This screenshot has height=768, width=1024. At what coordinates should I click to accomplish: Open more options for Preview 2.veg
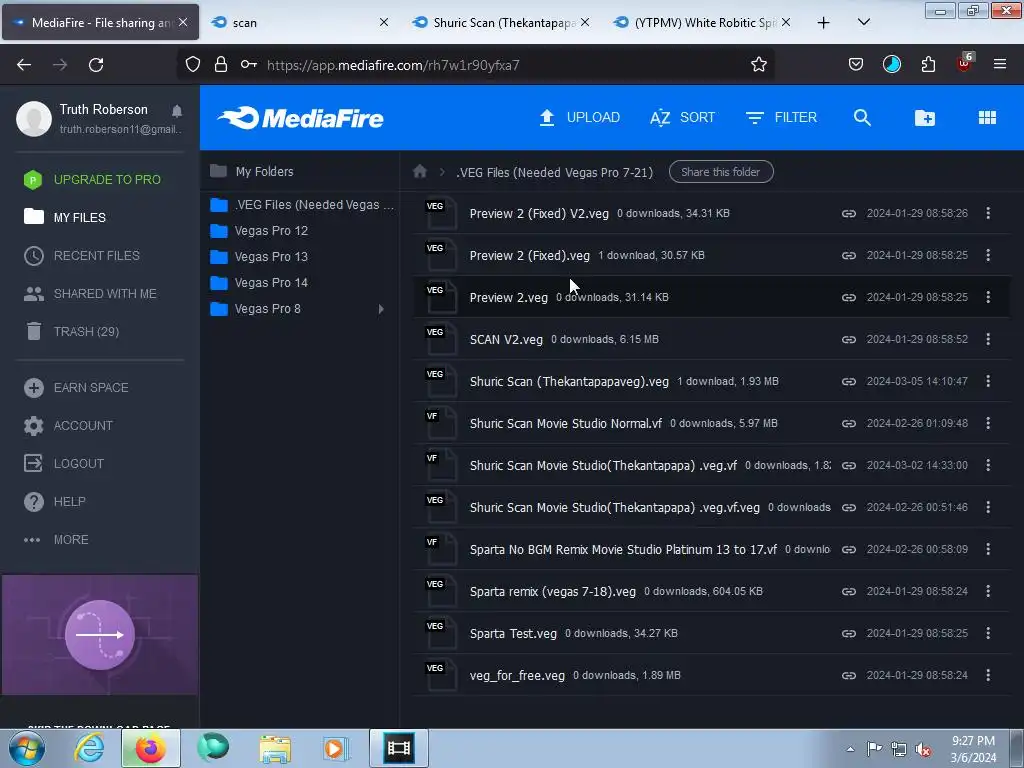coord(988,297)
